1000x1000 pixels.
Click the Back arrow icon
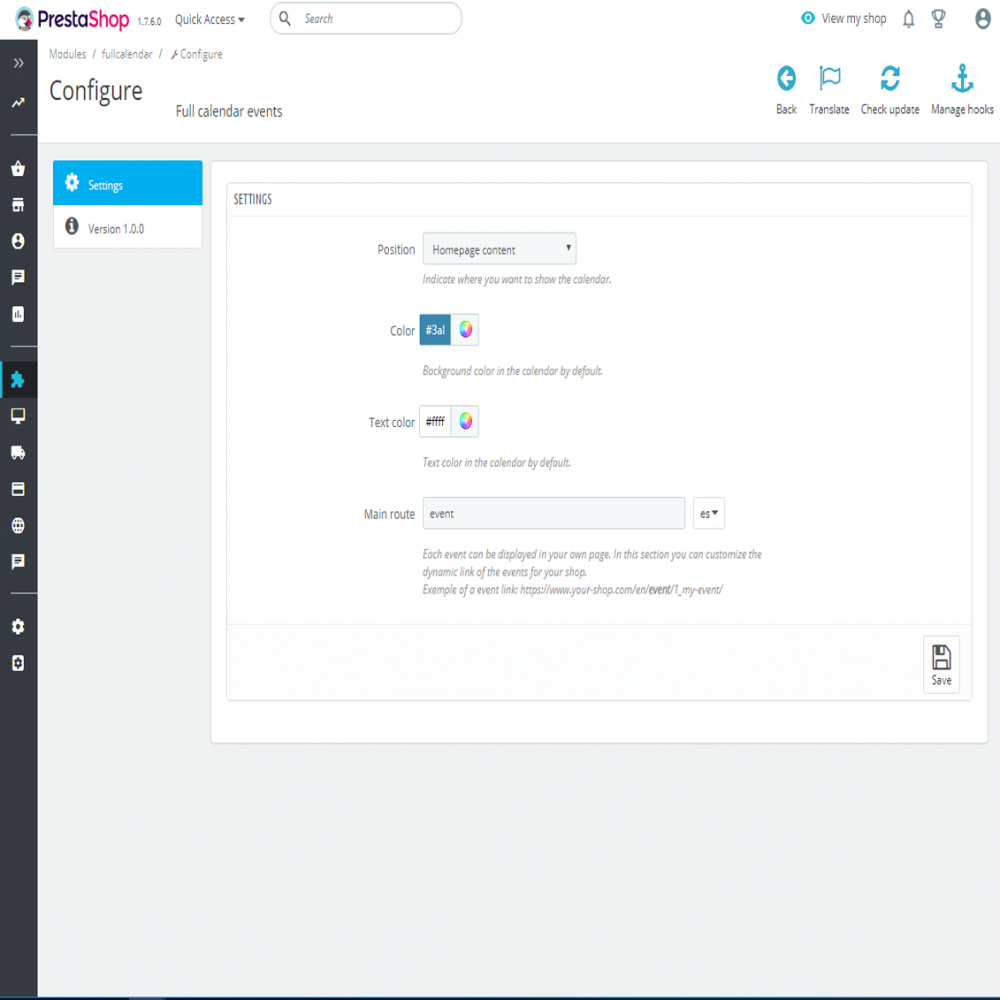pyautogui.click(x=786, y=79)
